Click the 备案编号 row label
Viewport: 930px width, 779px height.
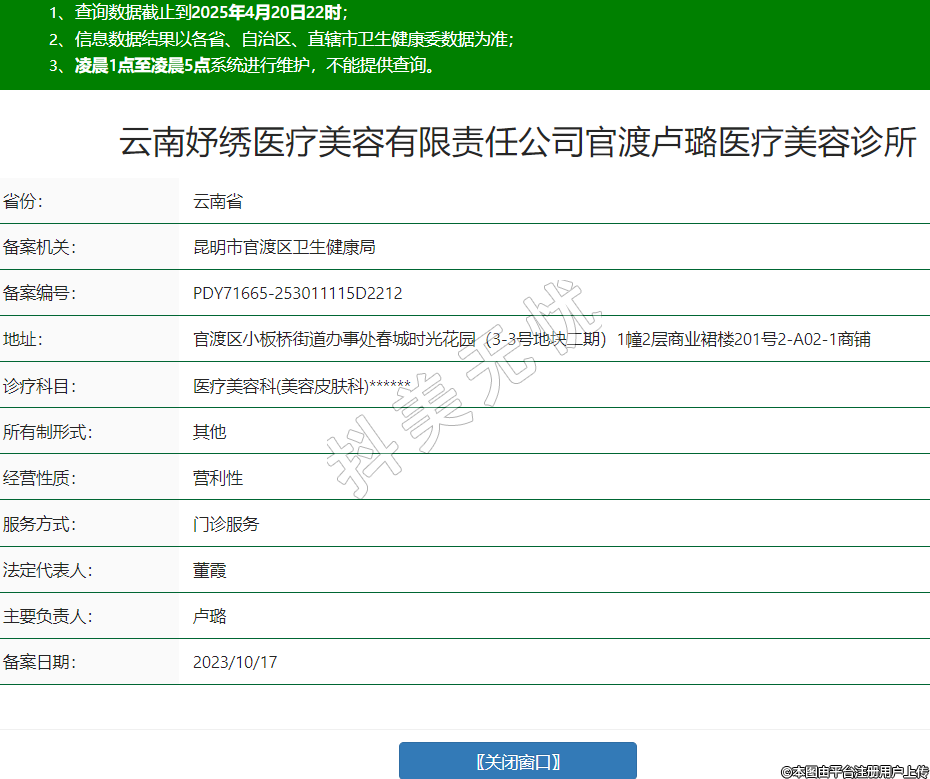tap(40, 293)
